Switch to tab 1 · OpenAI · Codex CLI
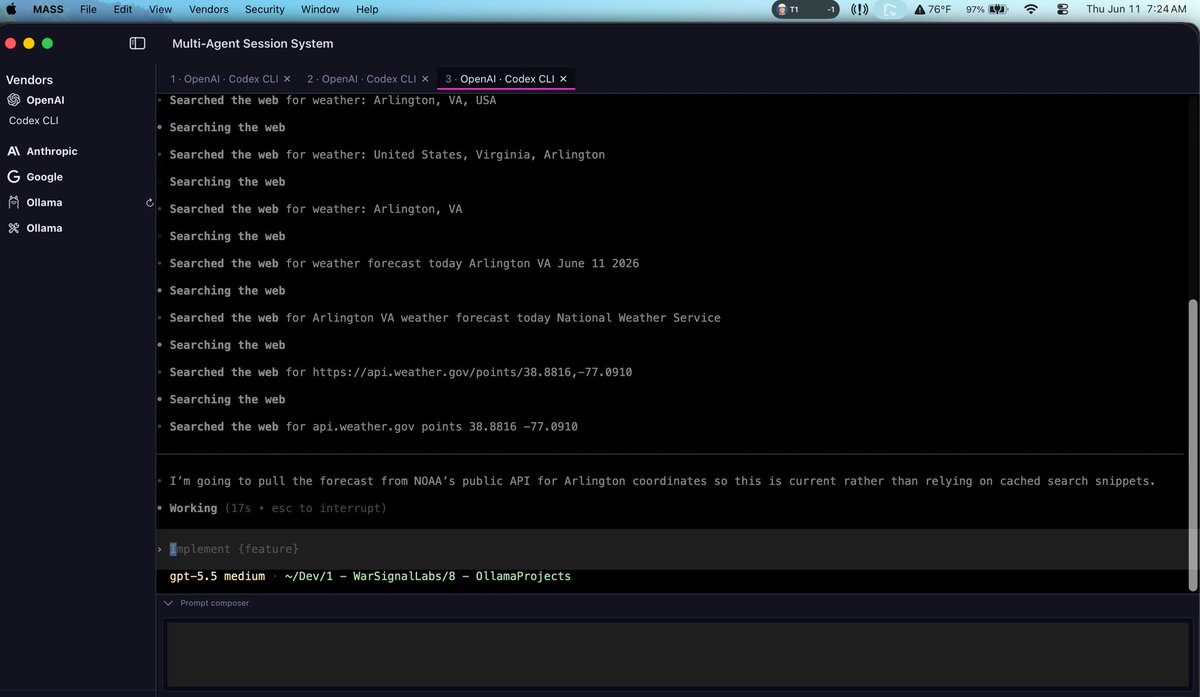 click(224, 78)
